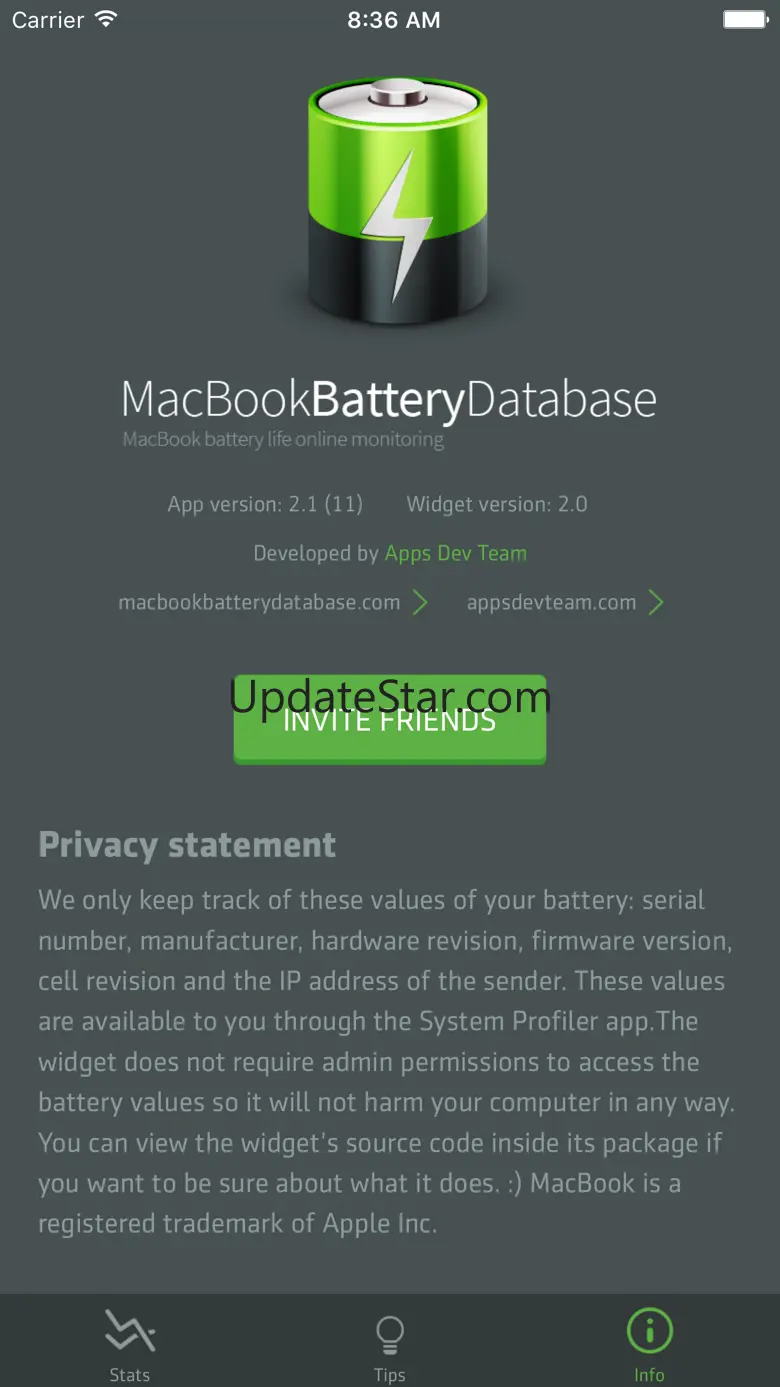Tap the Privacy statement heading
Image resolution: width=780 pixels, height=1387 pixels.
click(x=187, y=846)
